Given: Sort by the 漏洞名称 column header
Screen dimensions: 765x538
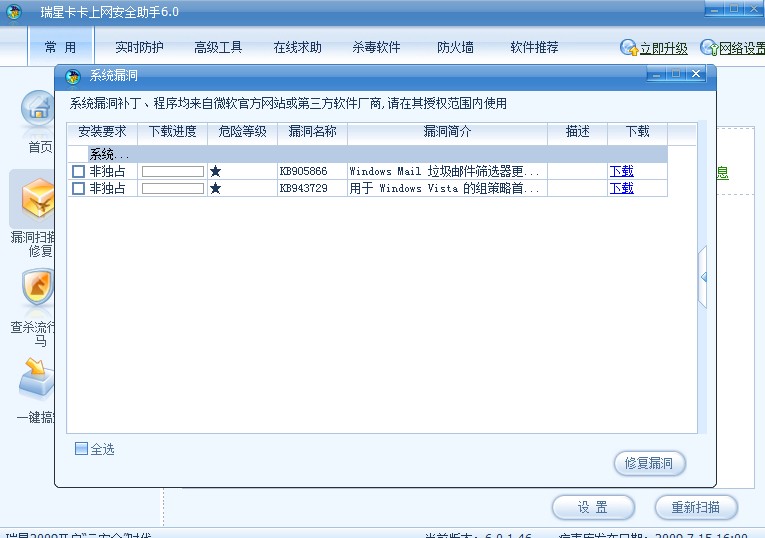Looking at the screenshot, I should [x=312, y=132].
